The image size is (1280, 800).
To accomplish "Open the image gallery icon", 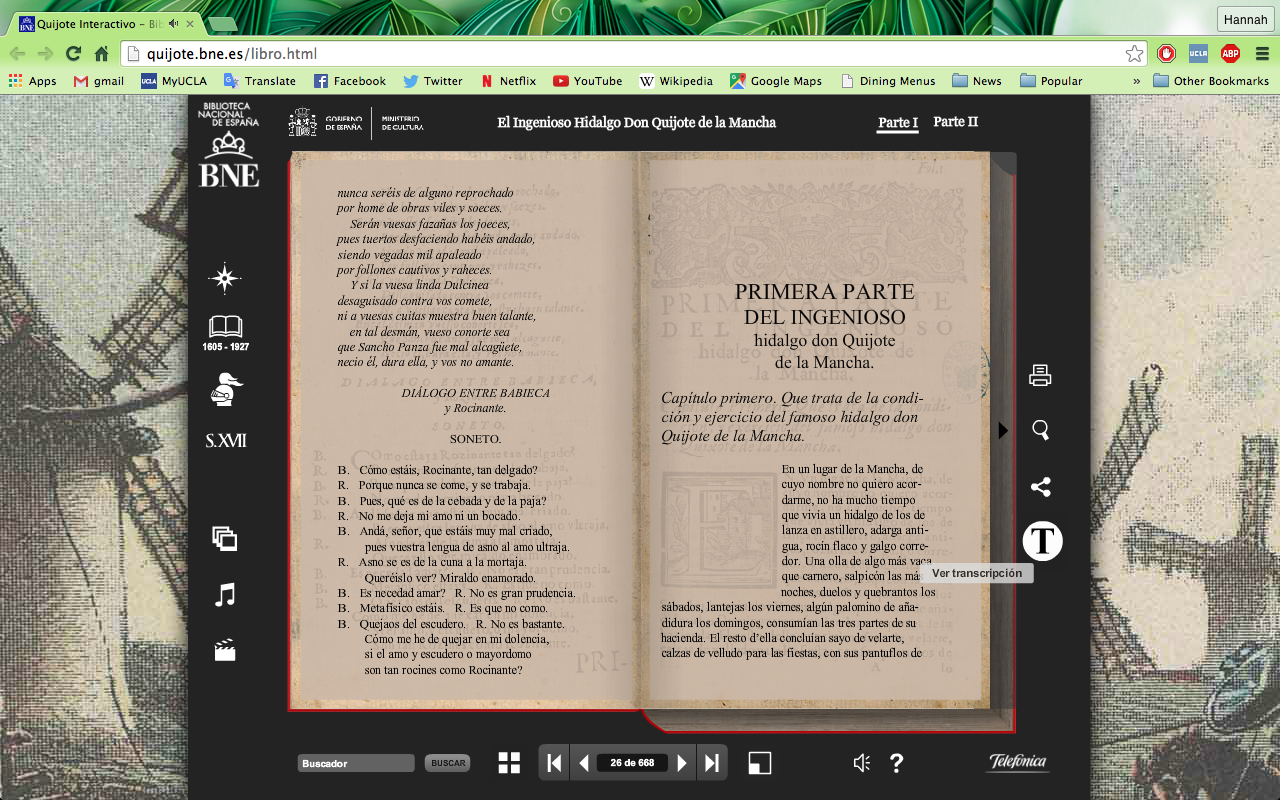I will coord(225,539).
